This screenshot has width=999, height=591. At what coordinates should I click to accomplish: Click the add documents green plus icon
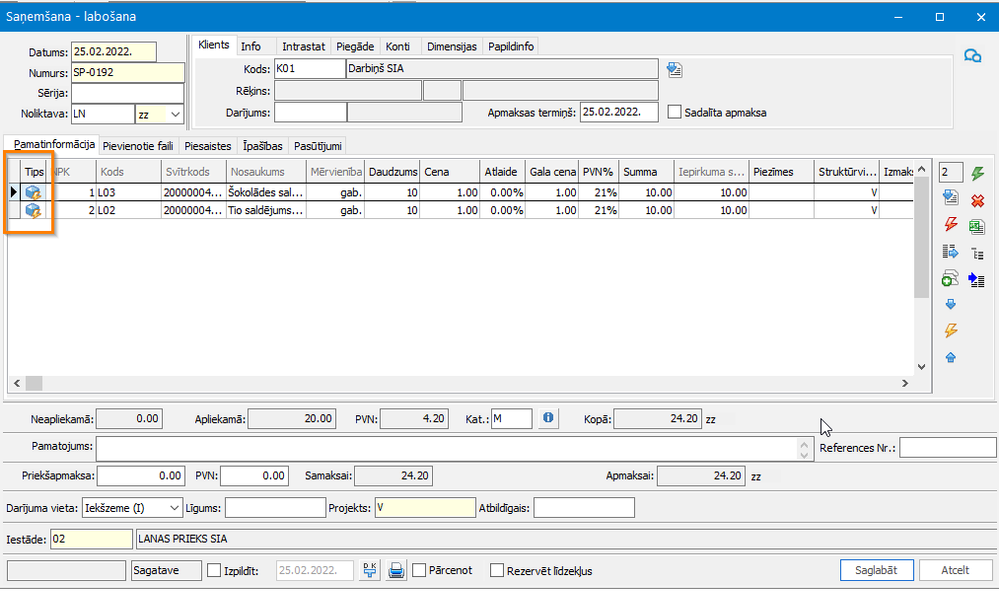tap(950, 278)
